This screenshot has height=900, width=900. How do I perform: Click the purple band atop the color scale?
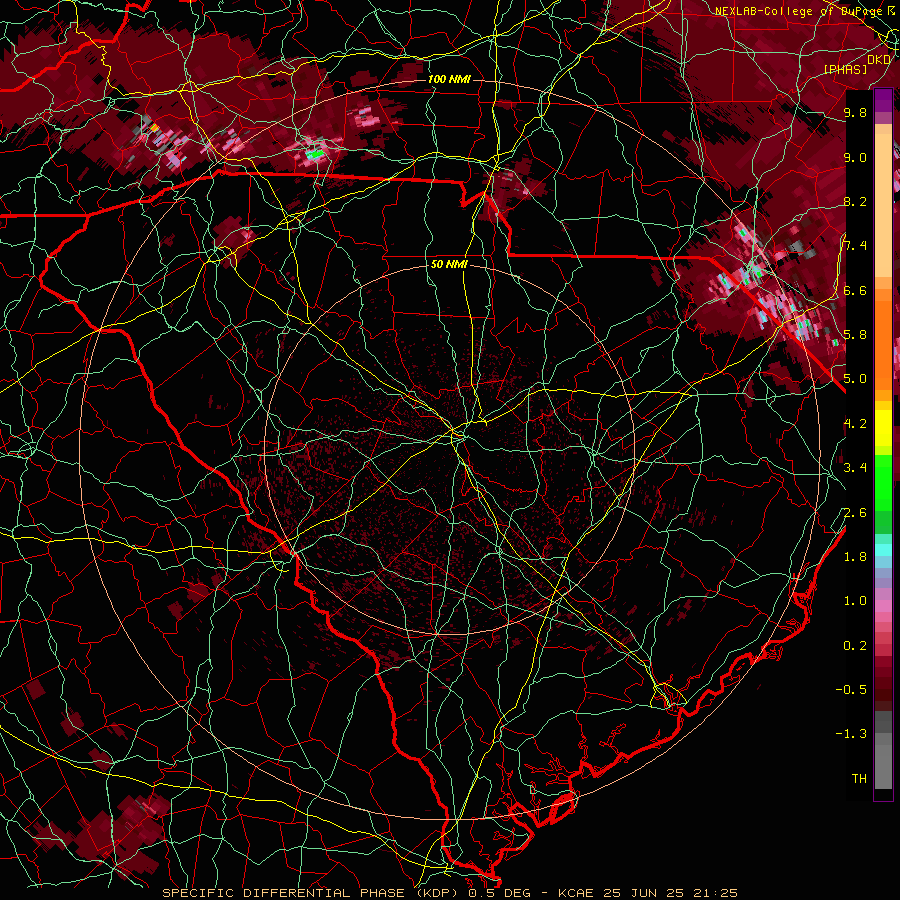click(x=883, y=100)
